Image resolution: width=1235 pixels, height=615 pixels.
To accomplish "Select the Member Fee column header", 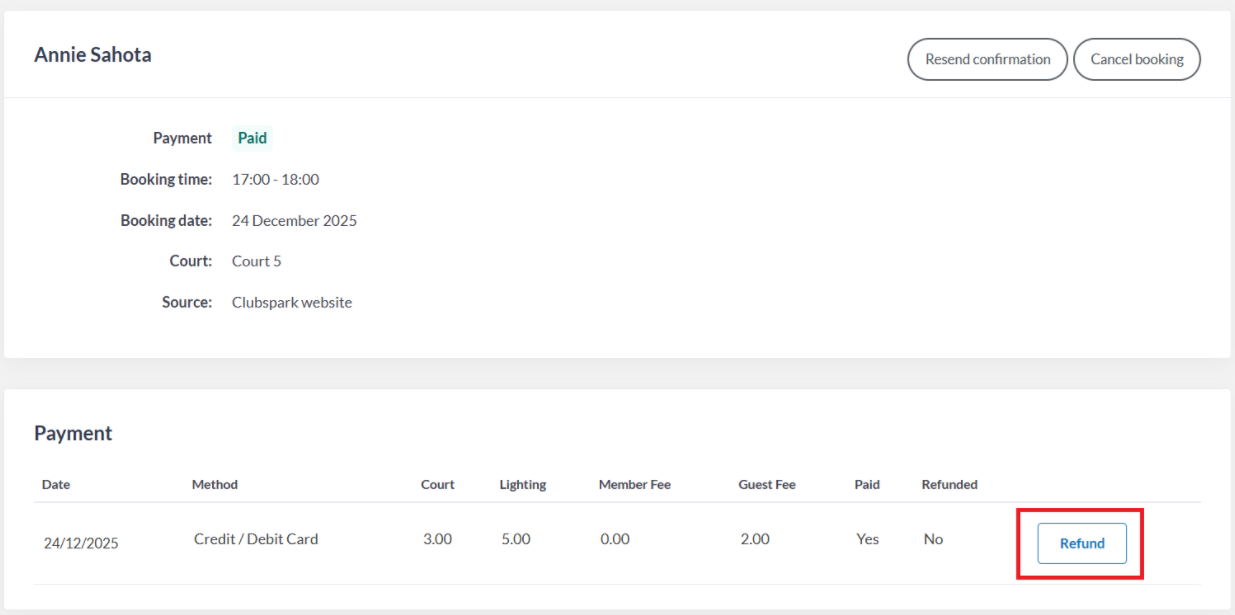I will pyautogui.click(x=634, y=484).
